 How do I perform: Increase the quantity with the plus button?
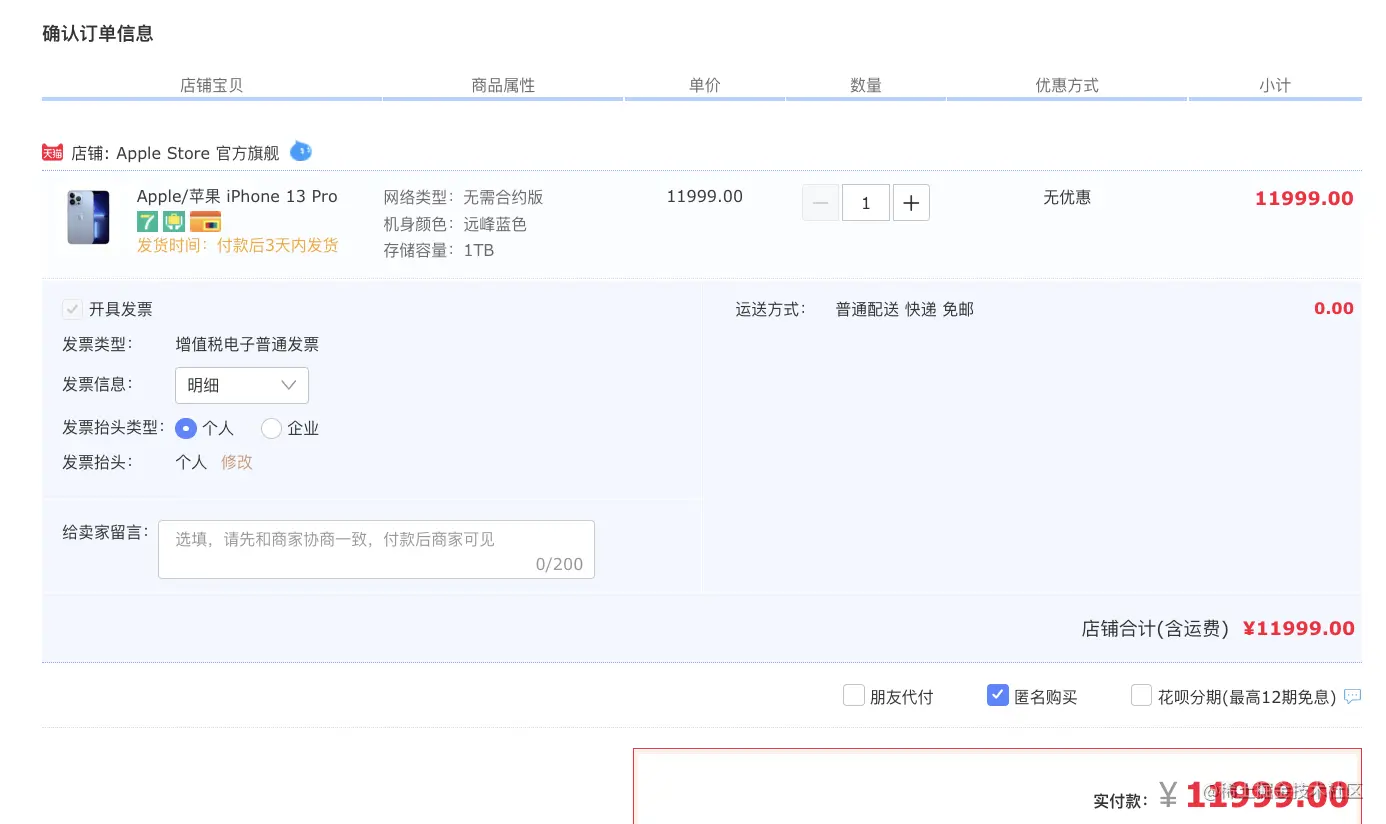point(911,203)
